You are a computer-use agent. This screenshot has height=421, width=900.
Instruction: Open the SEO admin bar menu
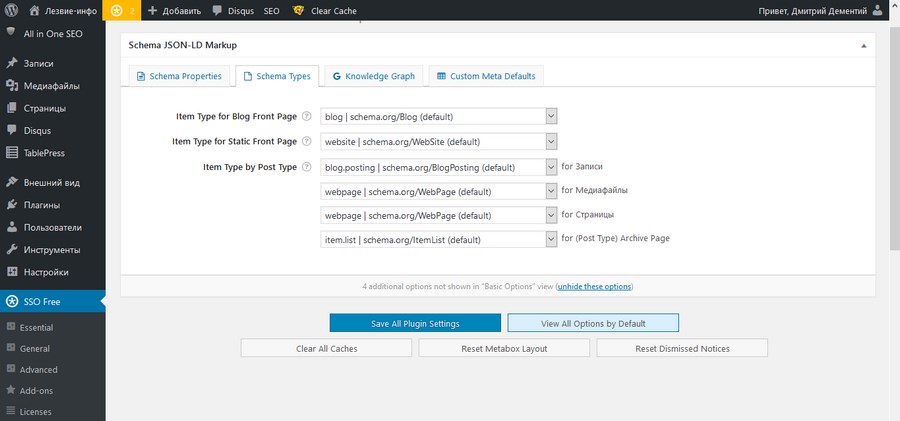pyautogui.click(x=271, y=11)
